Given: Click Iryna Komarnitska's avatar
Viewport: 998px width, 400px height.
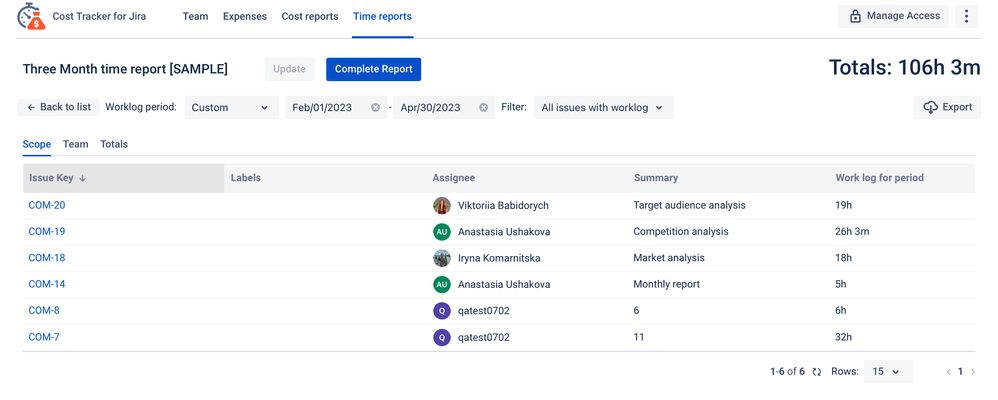Looking at the screenshot, I should click(442, 258).
